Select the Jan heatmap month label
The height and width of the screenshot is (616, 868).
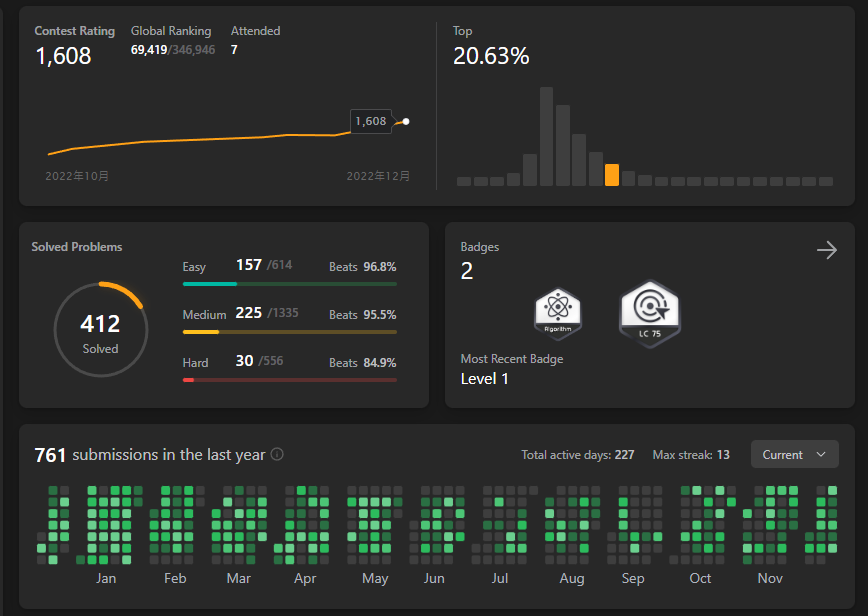(106, 578)
